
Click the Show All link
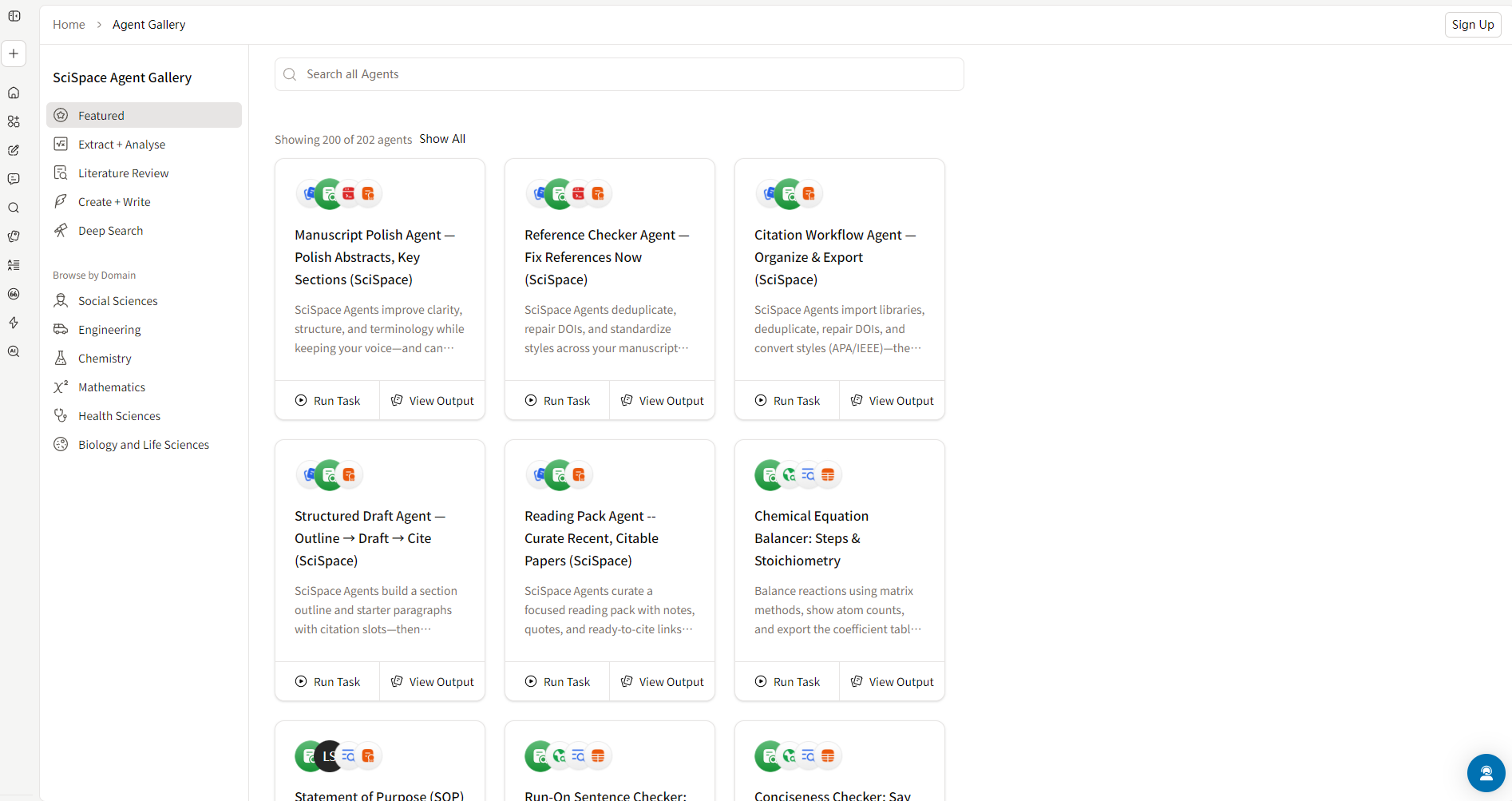442,139
